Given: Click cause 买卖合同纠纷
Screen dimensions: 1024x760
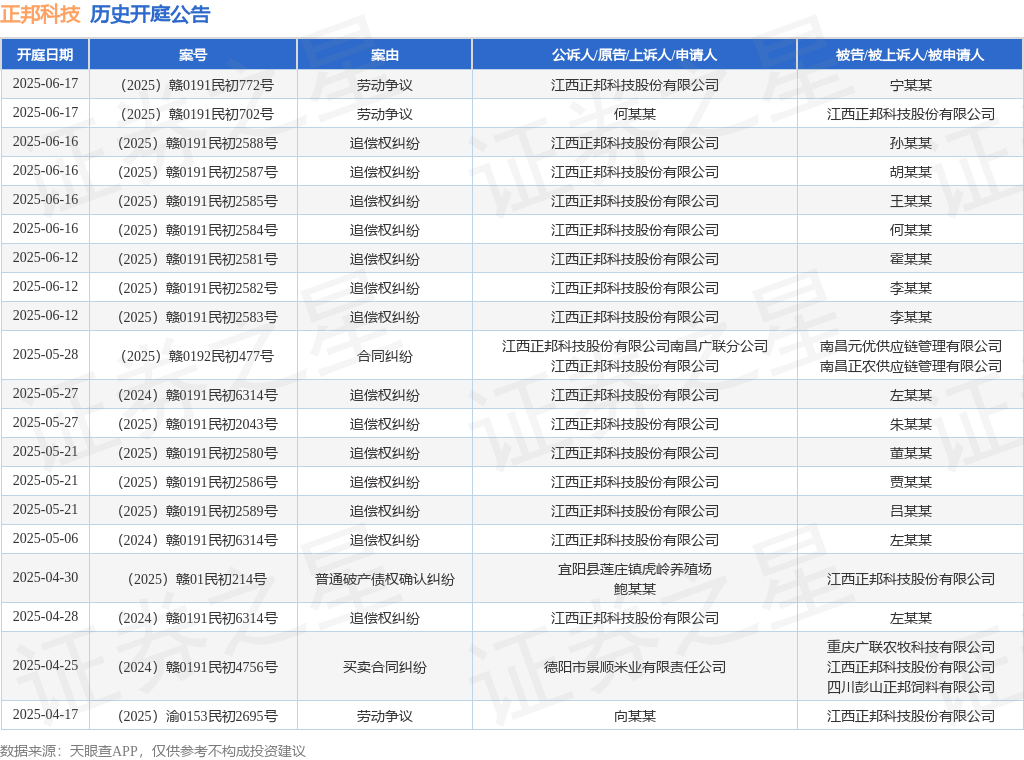Looking at the screenshot, I should pyautogui.click(x=385, y=667).
